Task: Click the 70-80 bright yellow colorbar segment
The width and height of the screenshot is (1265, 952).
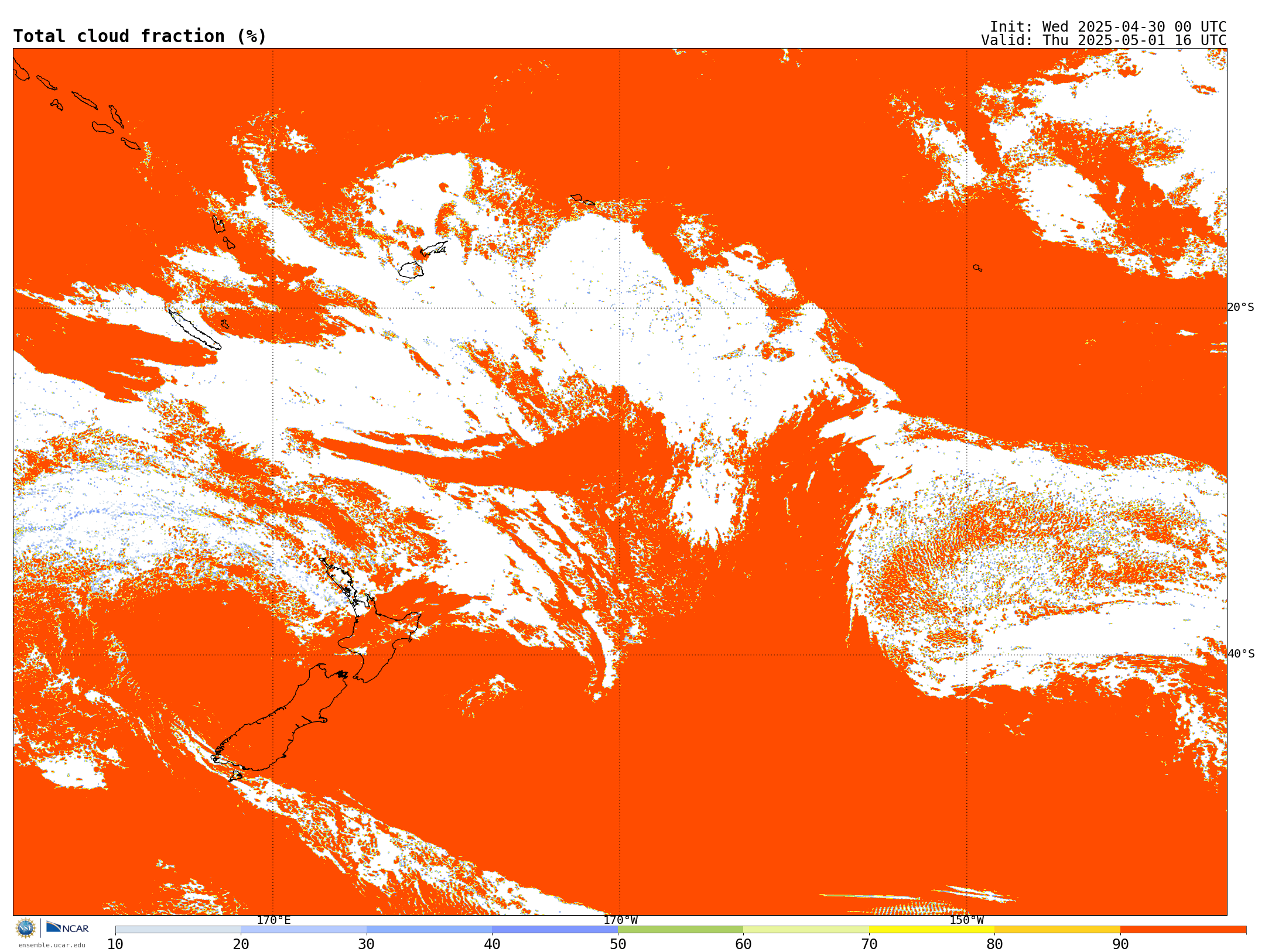Action: 932,930
